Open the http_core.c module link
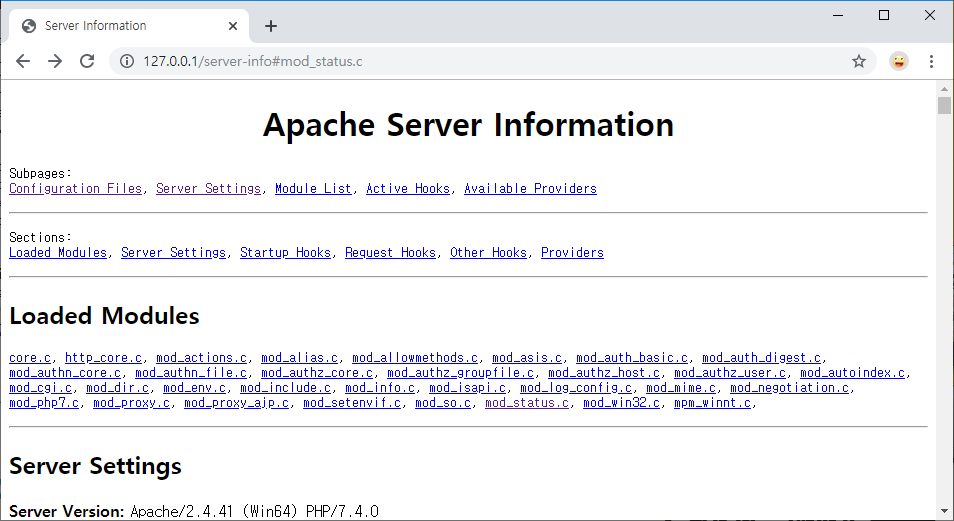Screen dimensions: 954x521 (x=103, y=358)
